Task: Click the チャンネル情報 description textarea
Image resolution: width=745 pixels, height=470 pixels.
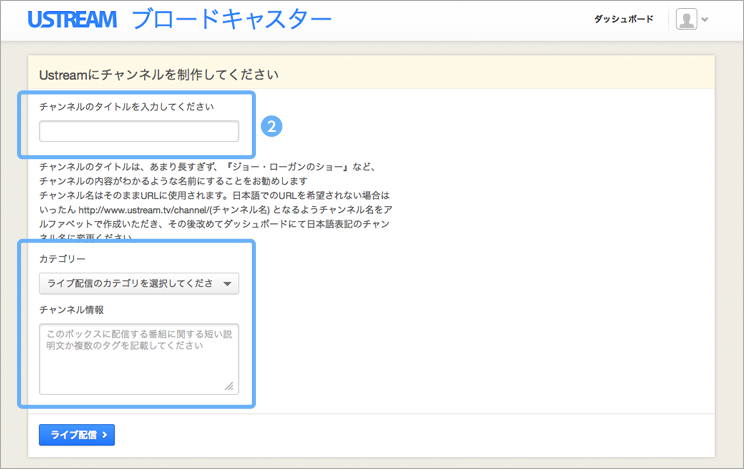Action: [x=139, y=359]
